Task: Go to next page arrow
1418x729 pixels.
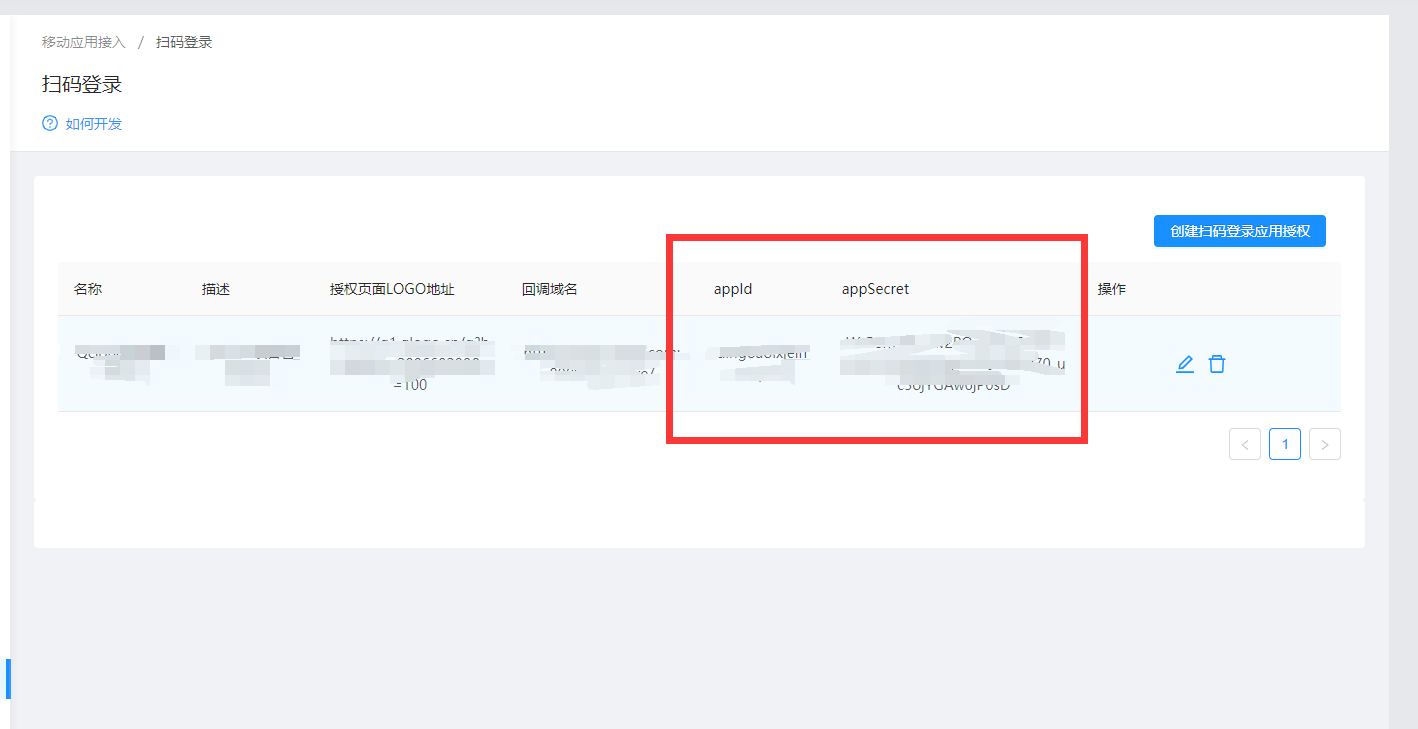Action: point(1325,444)
